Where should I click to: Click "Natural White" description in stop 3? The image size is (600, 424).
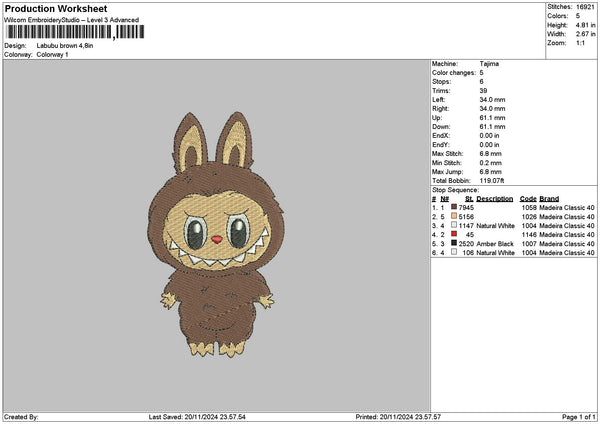pos(495,226)
